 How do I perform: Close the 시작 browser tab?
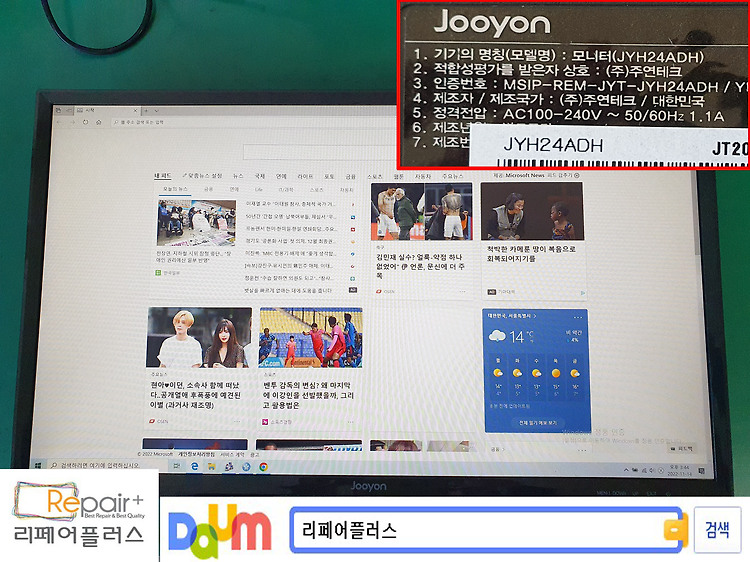point(135,110)
